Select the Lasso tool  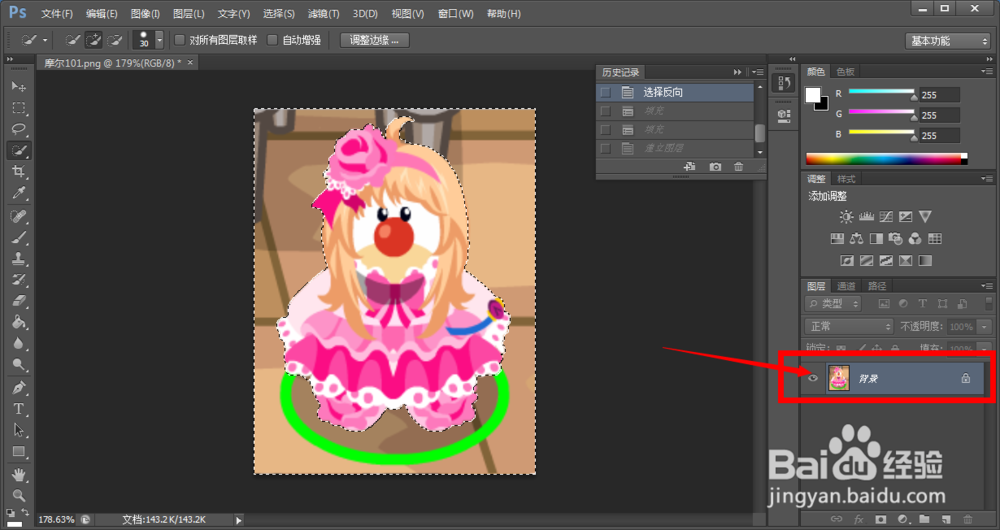click(x=18, y=129)
